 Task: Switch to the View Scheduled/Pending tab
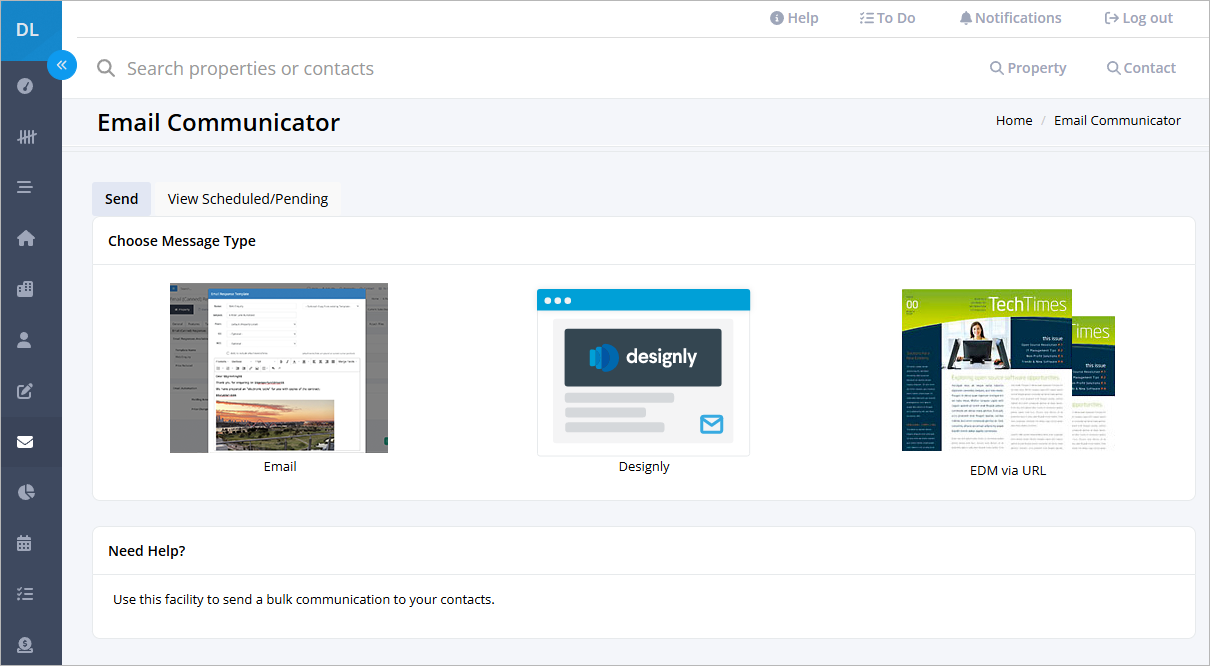248,199
